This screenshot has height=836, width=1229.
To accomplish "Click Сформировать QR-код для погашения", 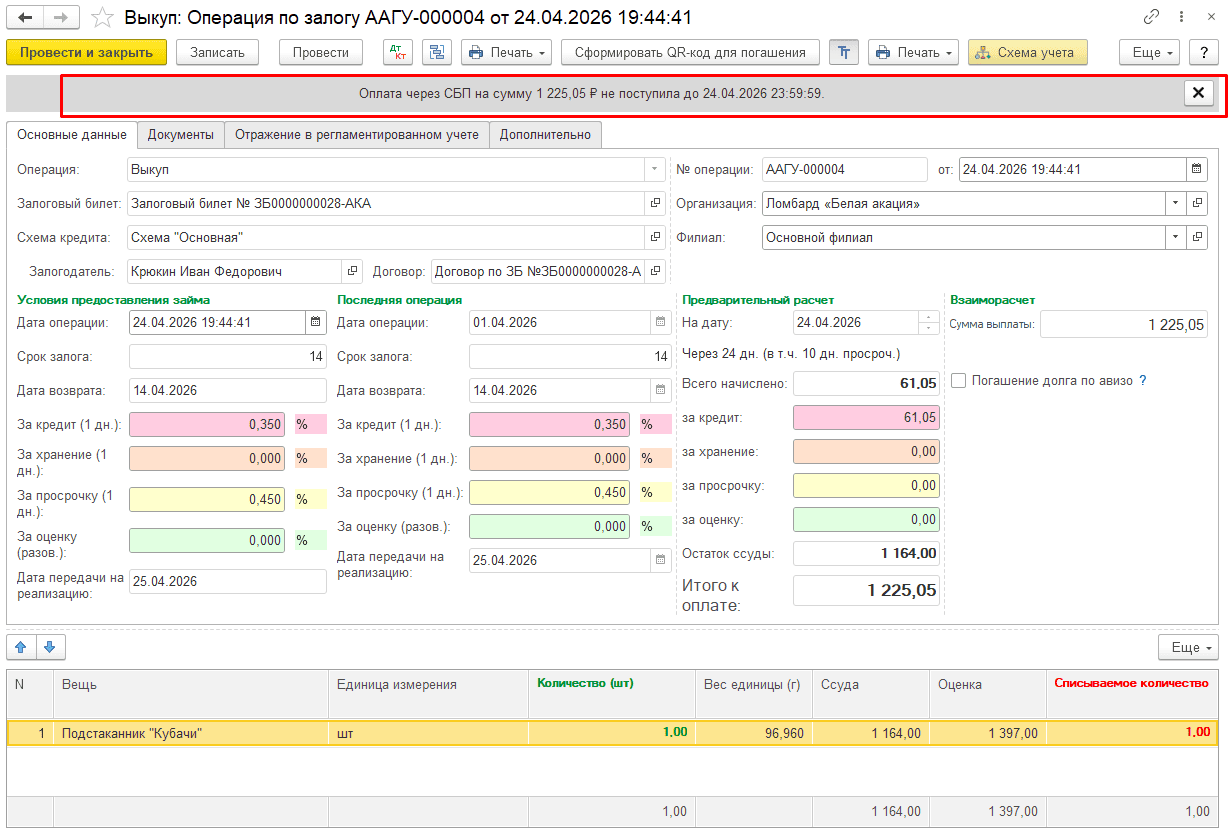I will [690, 52].
